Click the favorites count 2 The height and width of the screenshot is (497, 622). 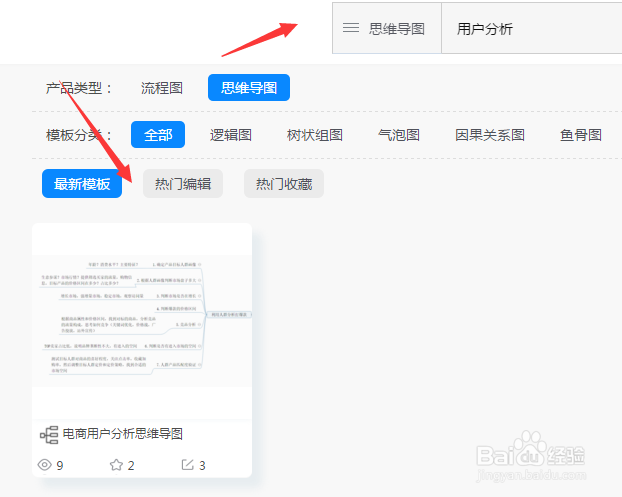click(131, 465)
